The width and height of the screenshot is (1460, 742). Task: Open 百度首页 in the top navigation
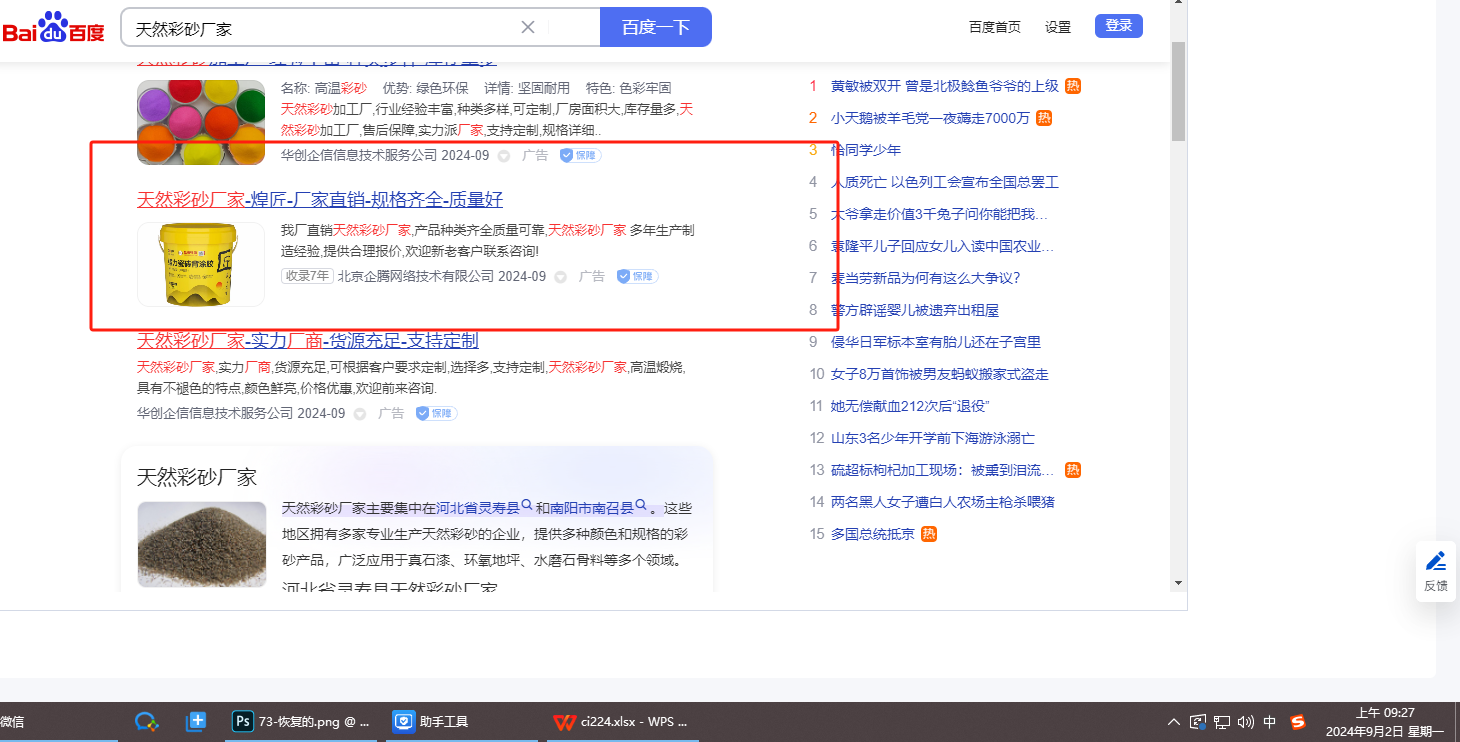[x=994, y=27]
